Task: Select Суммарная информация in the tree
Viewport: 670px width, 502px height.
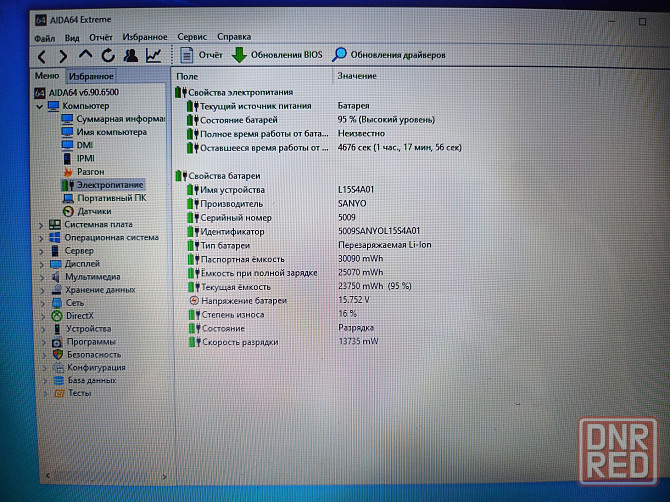Action: tap(113, 119)
